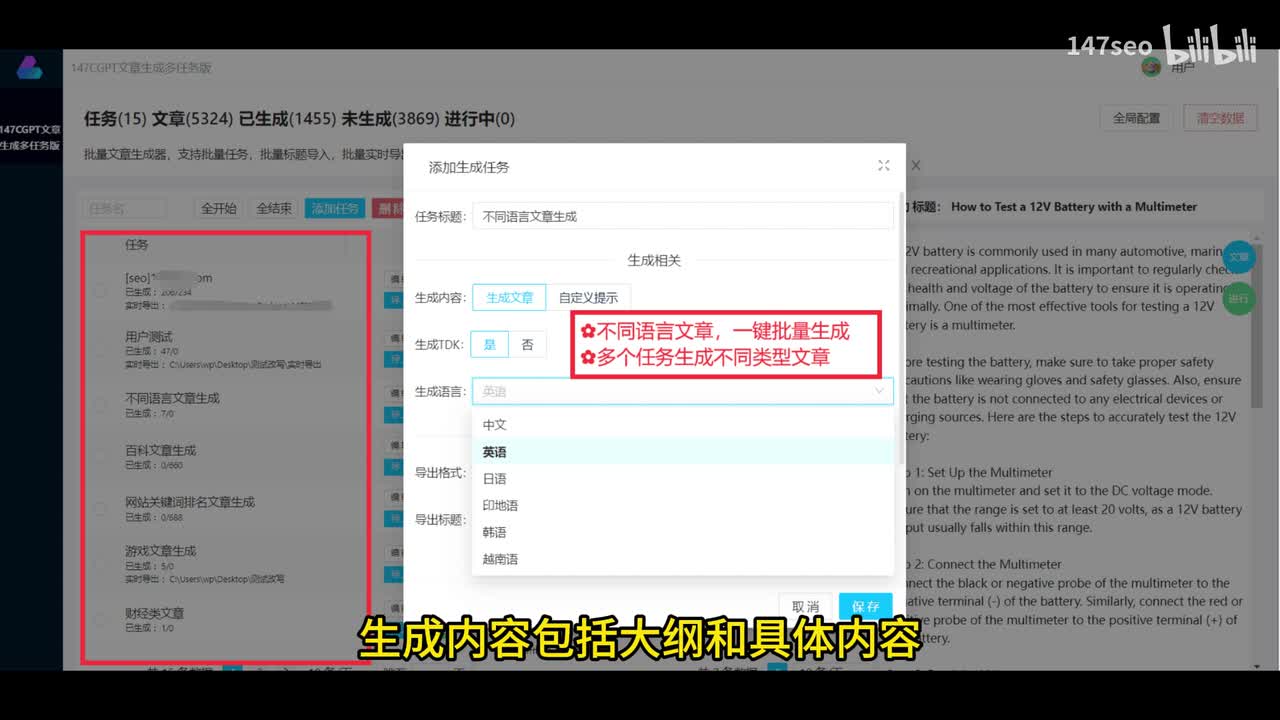Image resolution: width=1280 pixels, height=720 pixels.
Task: Click the 任务标题 input field
Action: click(682, 216)
